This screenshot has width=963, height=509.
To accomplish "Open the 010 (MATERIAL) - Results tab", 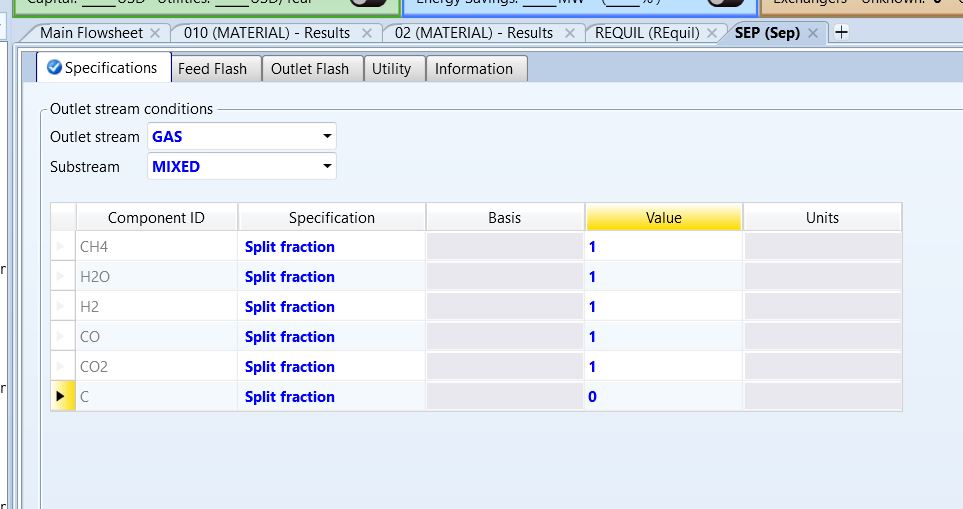I will coord(267,33).
